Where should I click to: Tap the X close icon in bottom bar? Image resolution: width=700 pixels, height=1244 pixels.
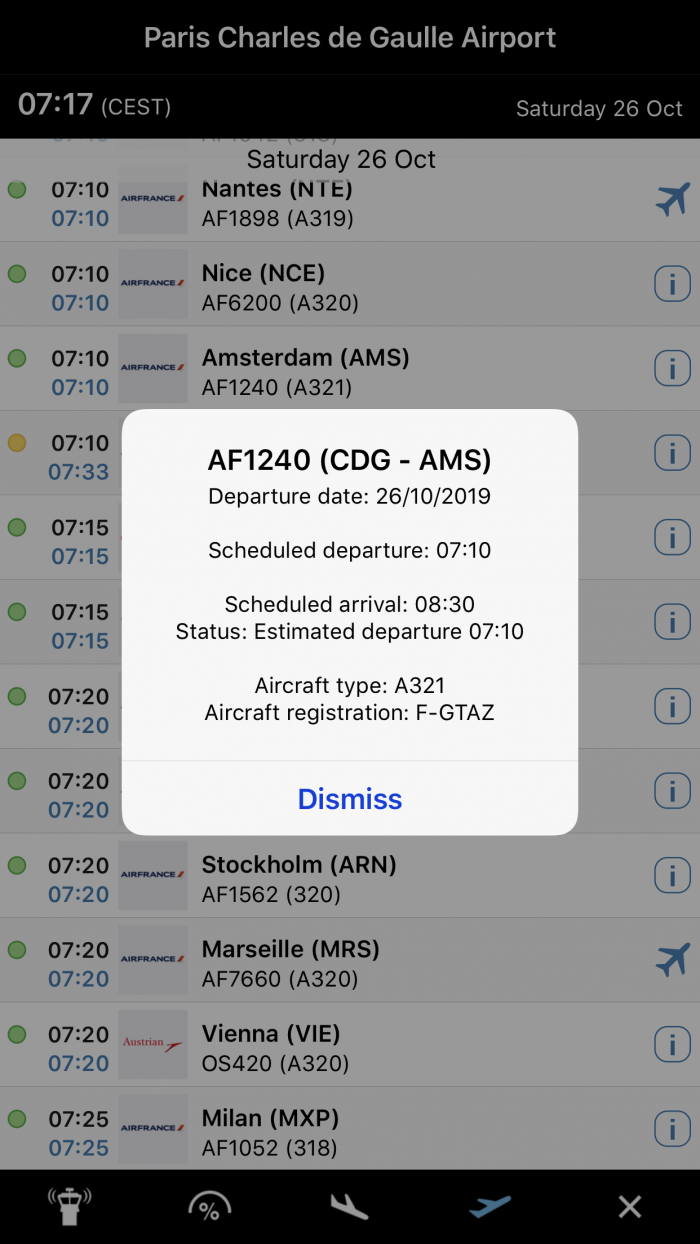coord(630,1207)
